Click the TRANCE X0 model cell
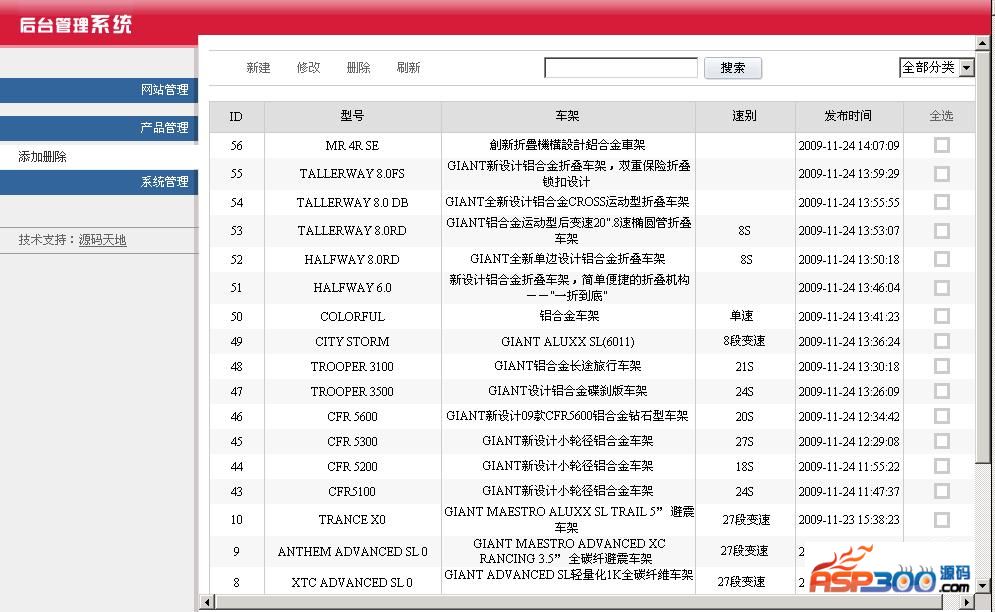 click(352, 520)
